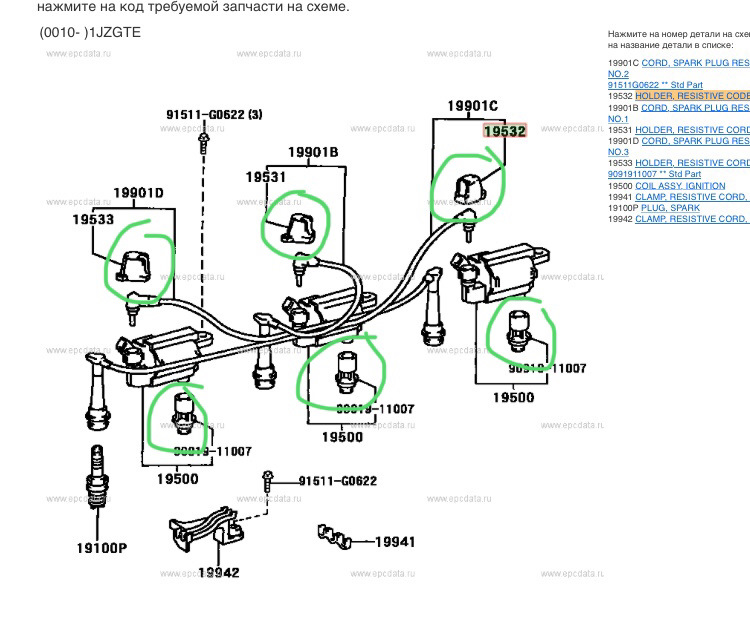Click the 19901D code on the diagram

click(x=138, y=193)
